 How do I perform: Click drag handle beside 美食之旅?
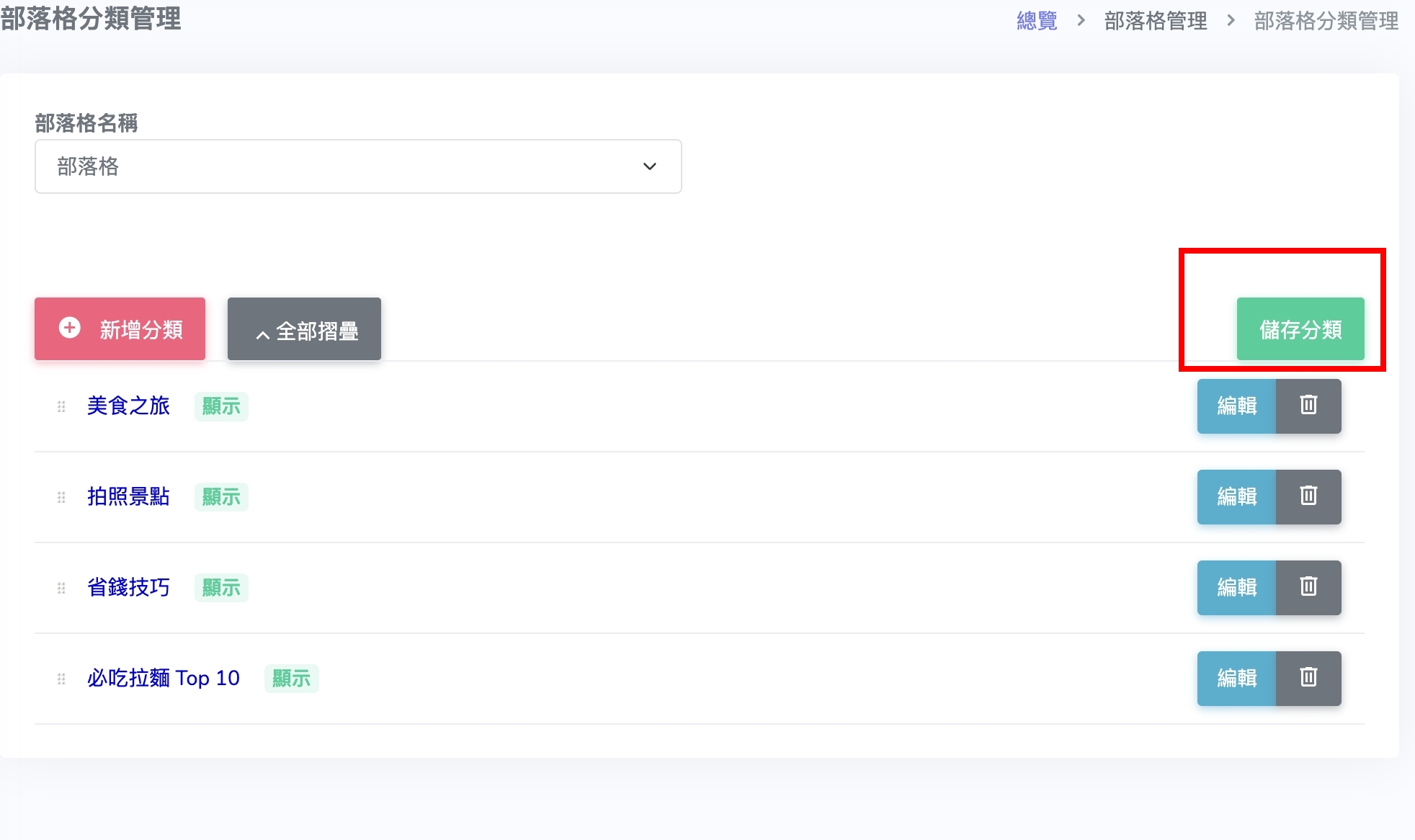(61, 406)
